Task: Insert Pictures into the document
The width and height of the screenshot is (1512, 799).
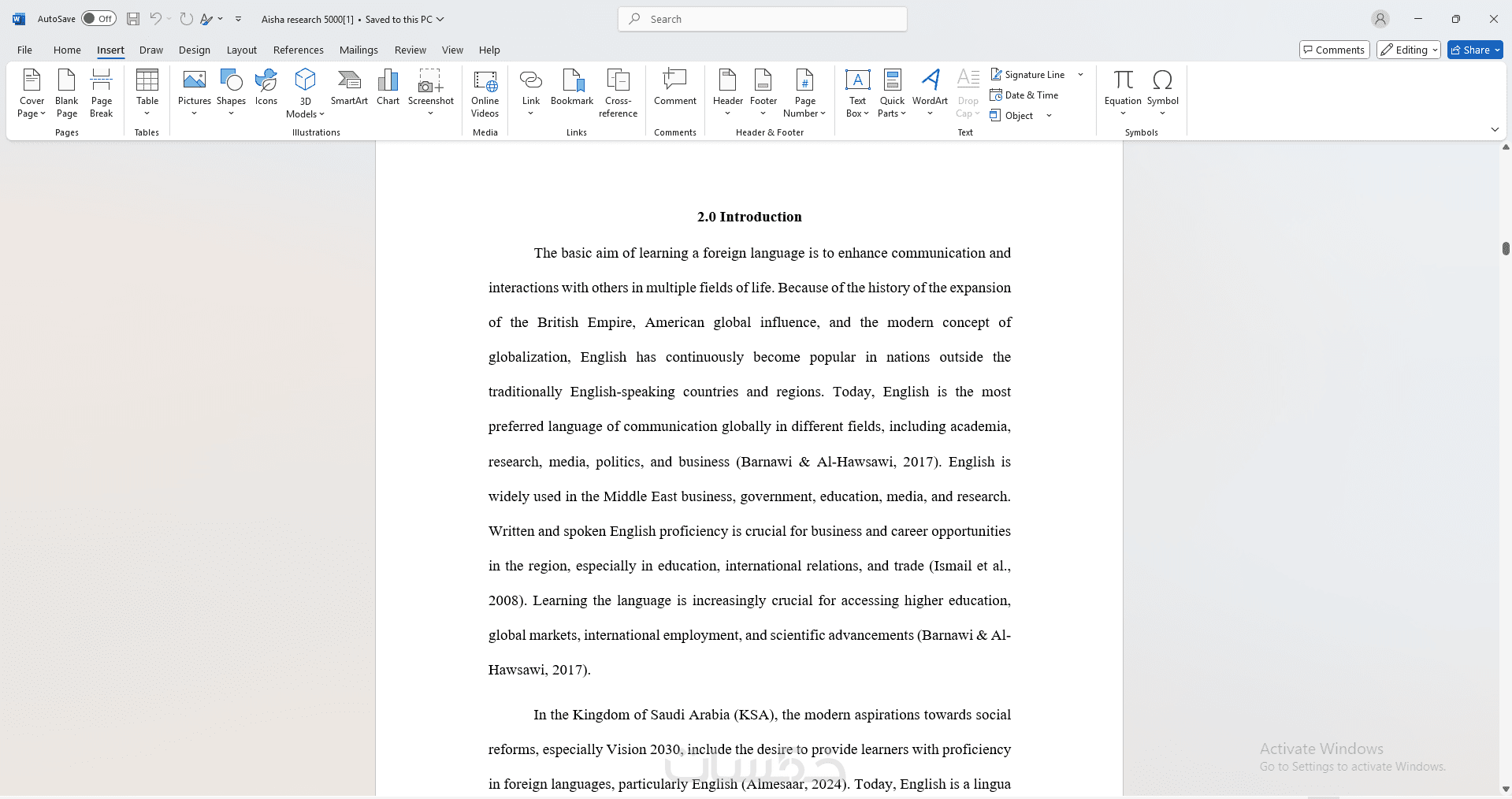Action: 195,93
